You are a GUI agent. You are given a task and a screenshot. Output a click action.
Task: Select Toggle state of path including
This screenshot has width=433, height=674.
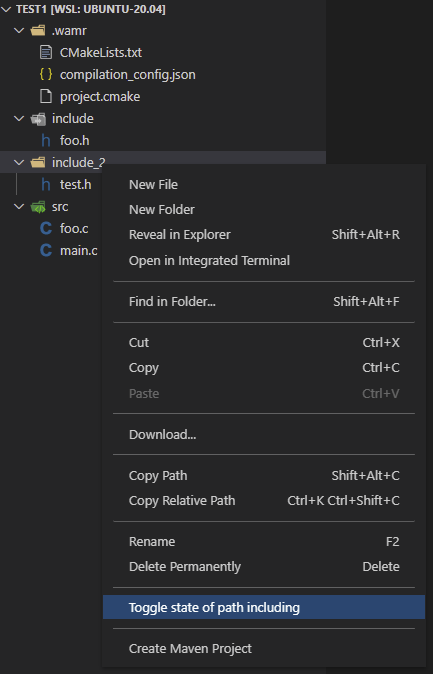tap(264, 607)
